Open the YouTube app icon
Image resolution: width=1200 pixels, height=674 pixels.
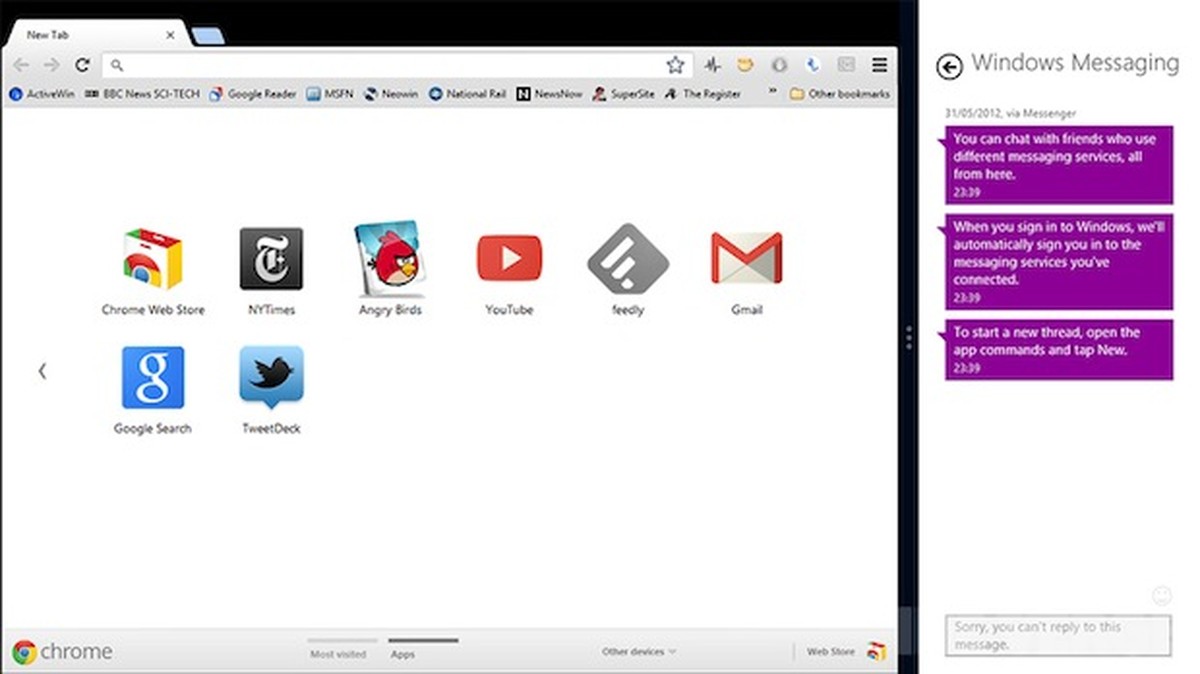click(x=509, y=259)
